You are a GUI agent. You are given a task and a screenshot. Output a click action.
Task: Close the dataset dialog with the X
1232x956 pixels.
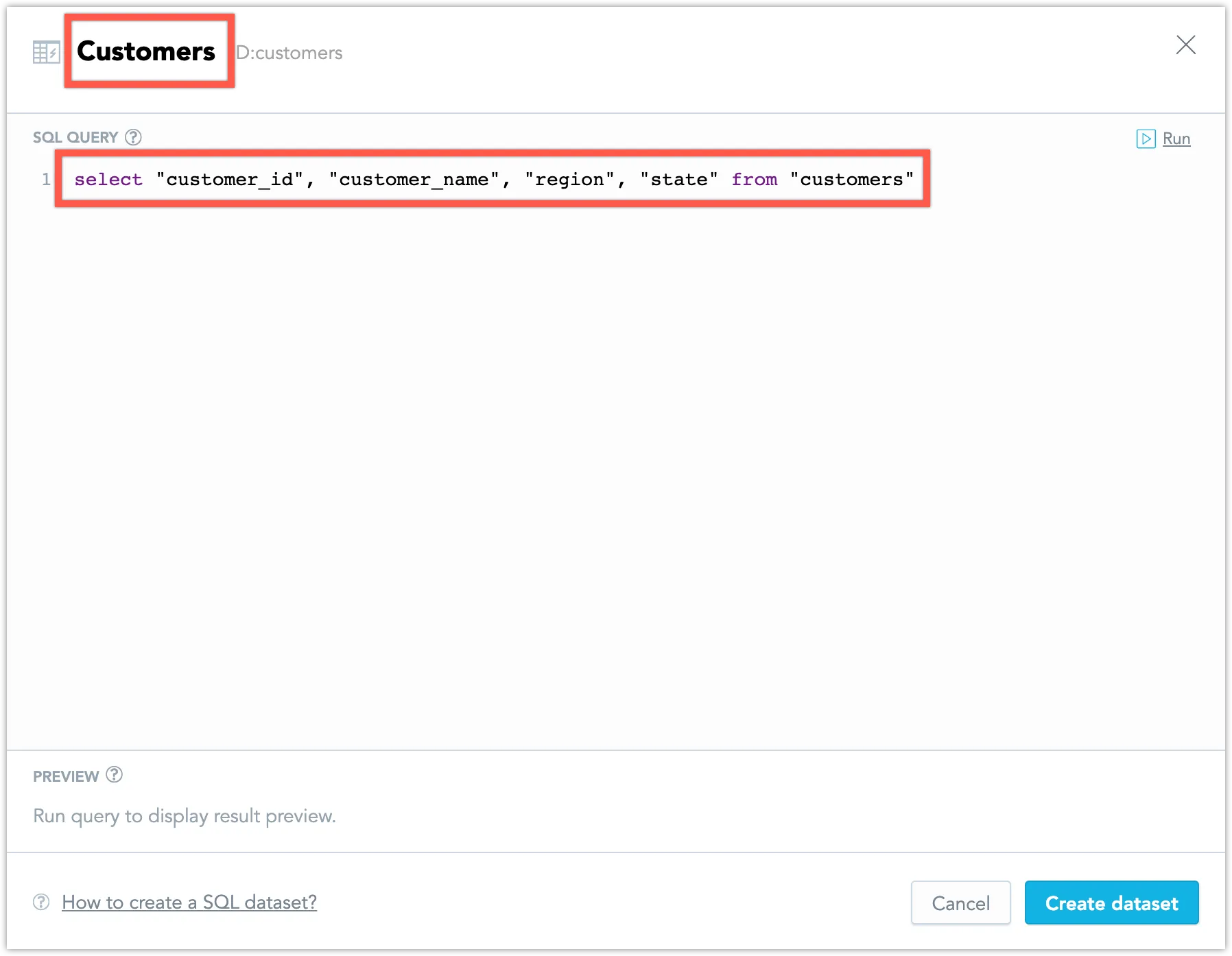(1186, 45)
